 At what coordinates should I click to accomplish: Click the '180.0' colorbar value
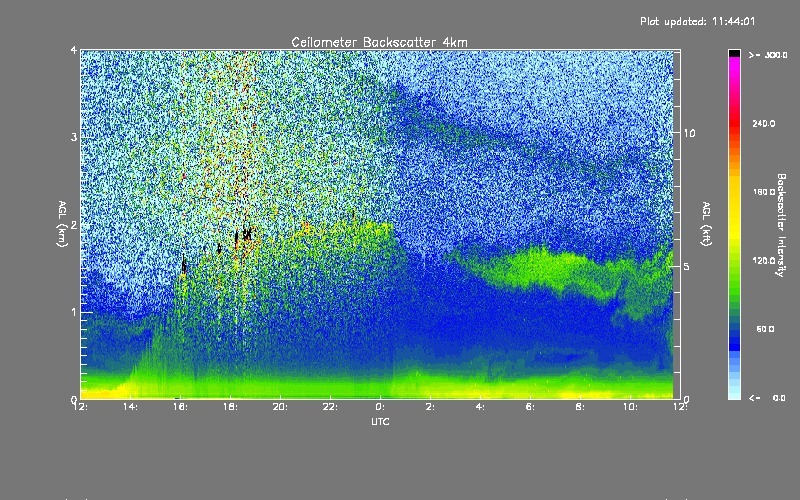pyautogui.click(x=764, y=192)
